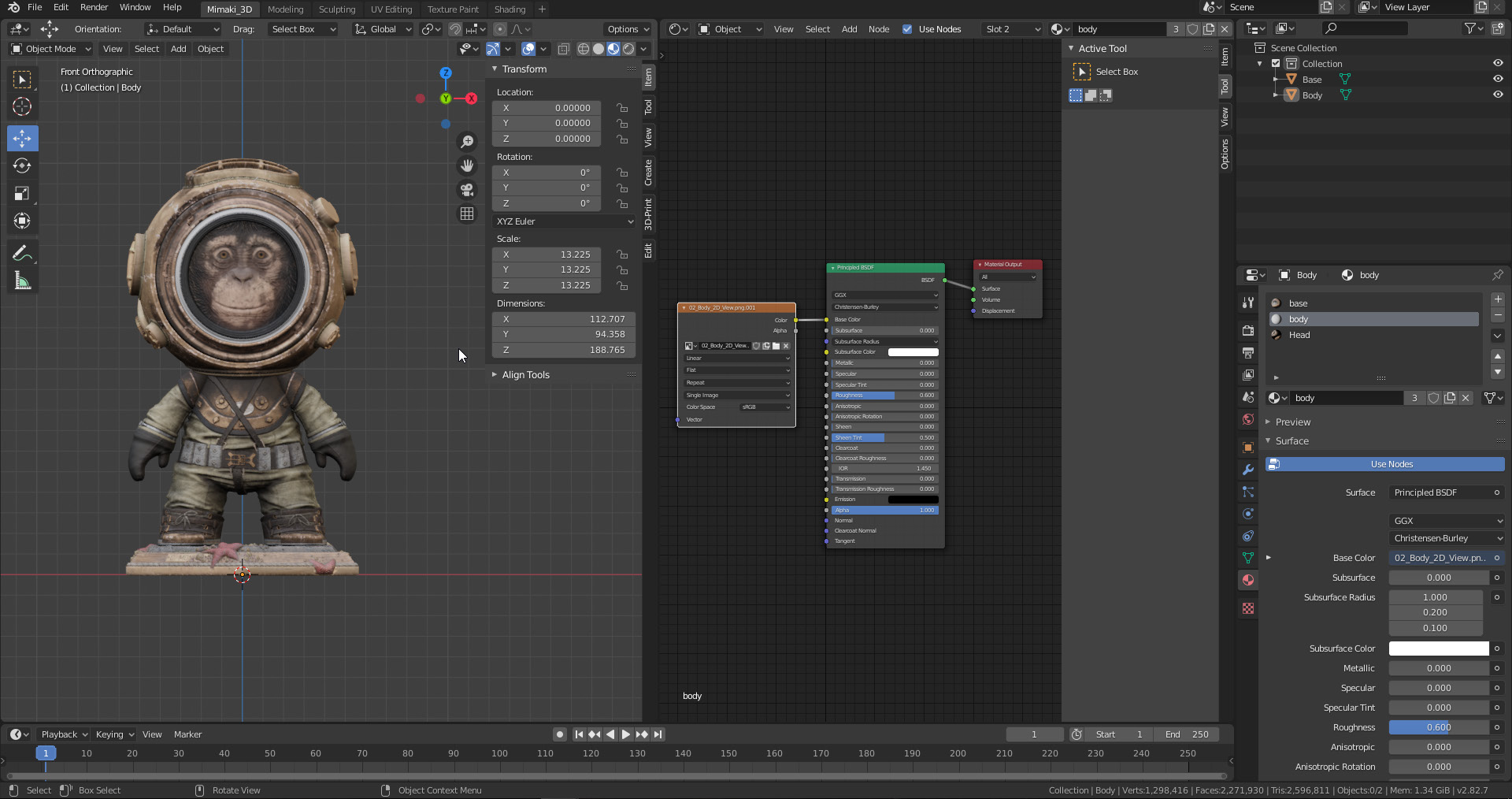Open the Render menu
This screenshot has width=1512, height=799.
point(94,7)
